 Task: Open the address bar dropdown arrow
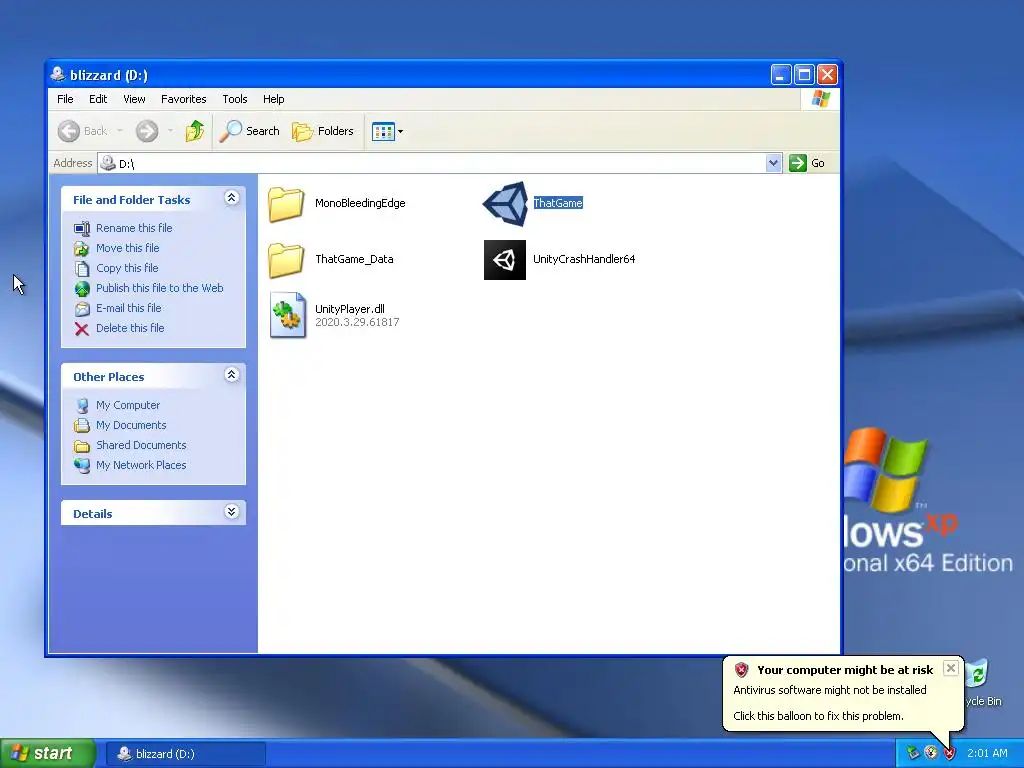click(773, 163)
